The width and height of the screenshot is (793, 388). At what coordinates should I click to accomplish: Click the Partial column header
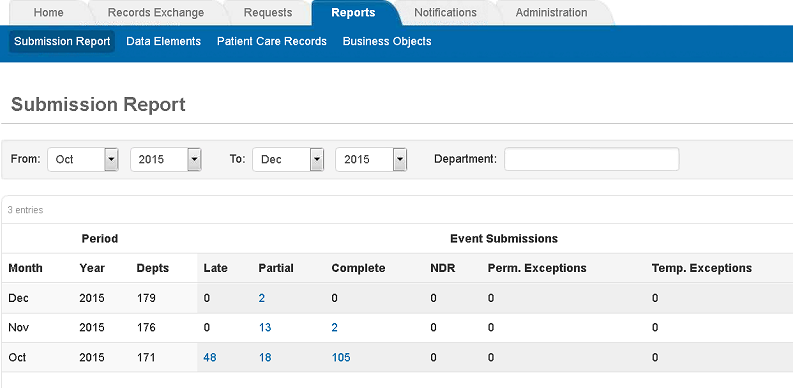[x=276, y=268]
